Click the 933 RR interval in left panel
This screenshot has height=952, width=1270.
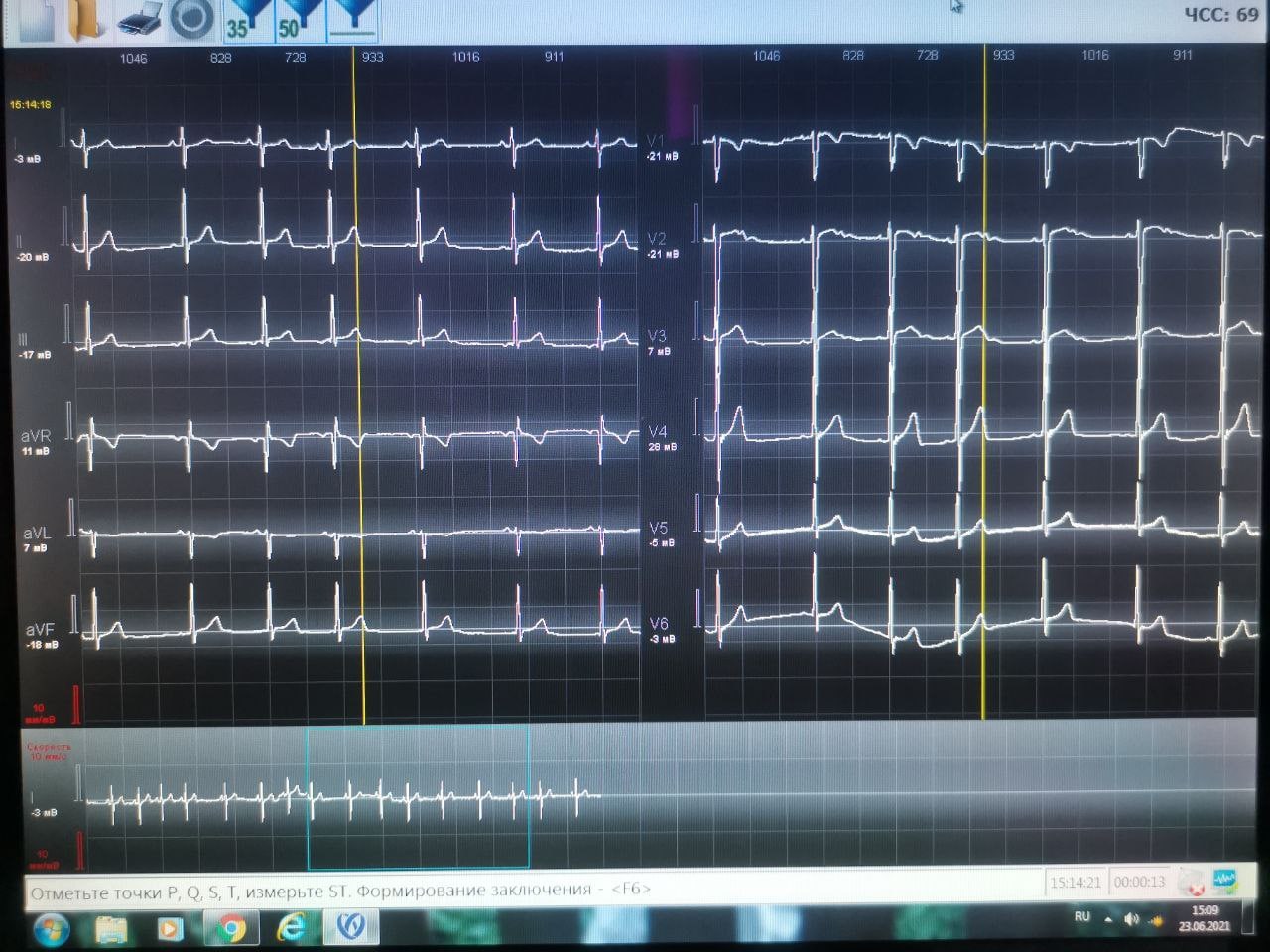(x=373, y=58)
